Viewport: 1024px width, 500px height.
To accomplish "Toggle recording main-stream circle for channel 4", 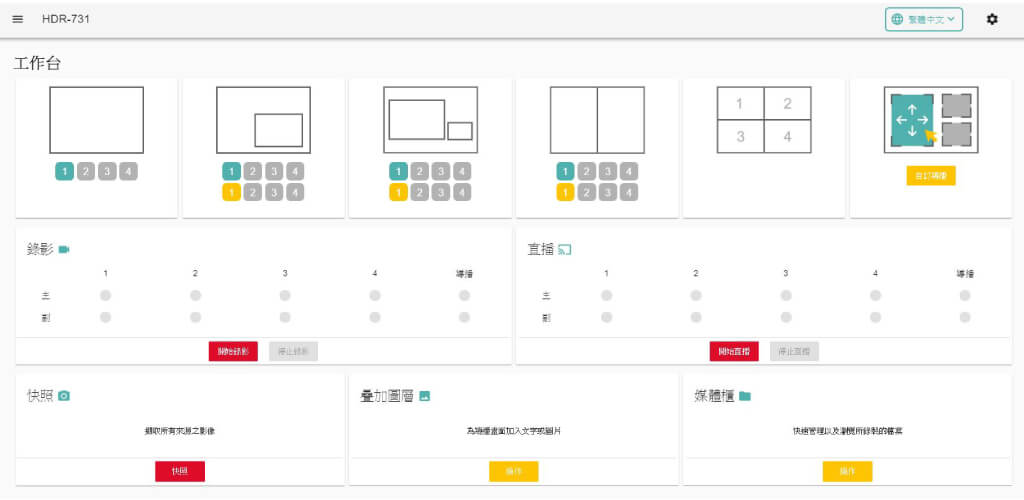I will pyautogui.click(x=375, y=296).
